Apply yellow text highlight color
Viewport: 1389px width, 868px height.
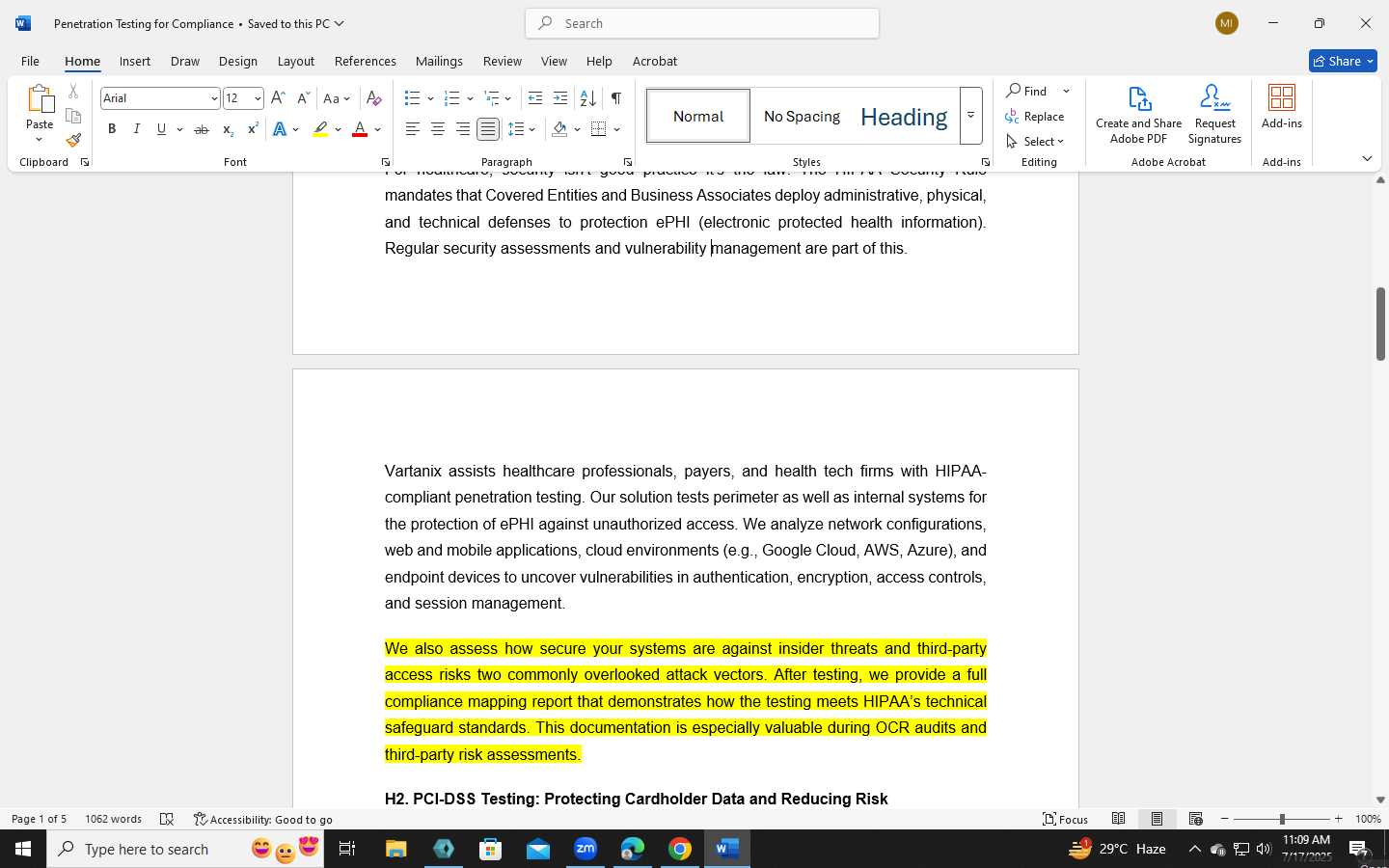tap(320, 129)
